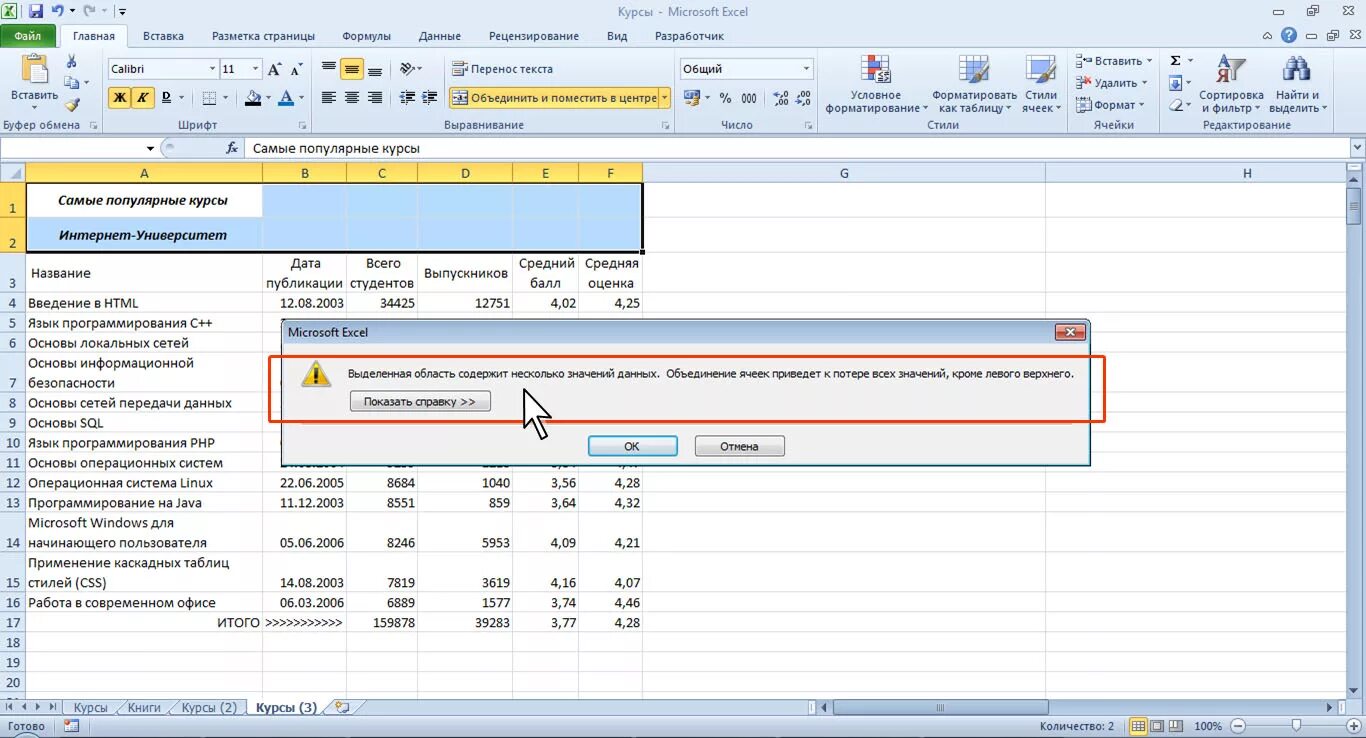
Task: Align cell text left
Action: pos(329,98)
